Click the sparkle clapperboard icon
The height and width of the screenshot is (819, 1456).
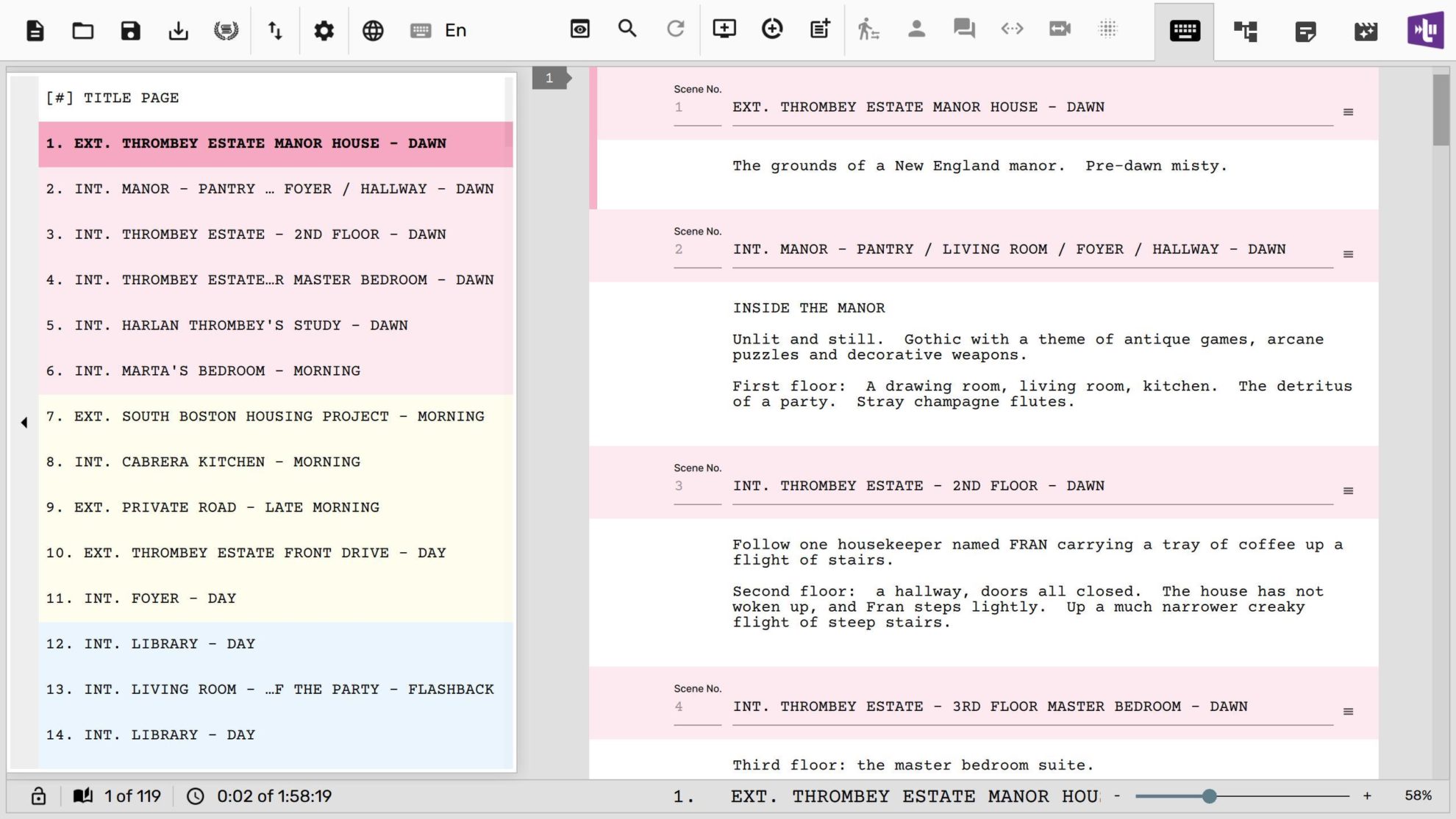coord(1365,31)
